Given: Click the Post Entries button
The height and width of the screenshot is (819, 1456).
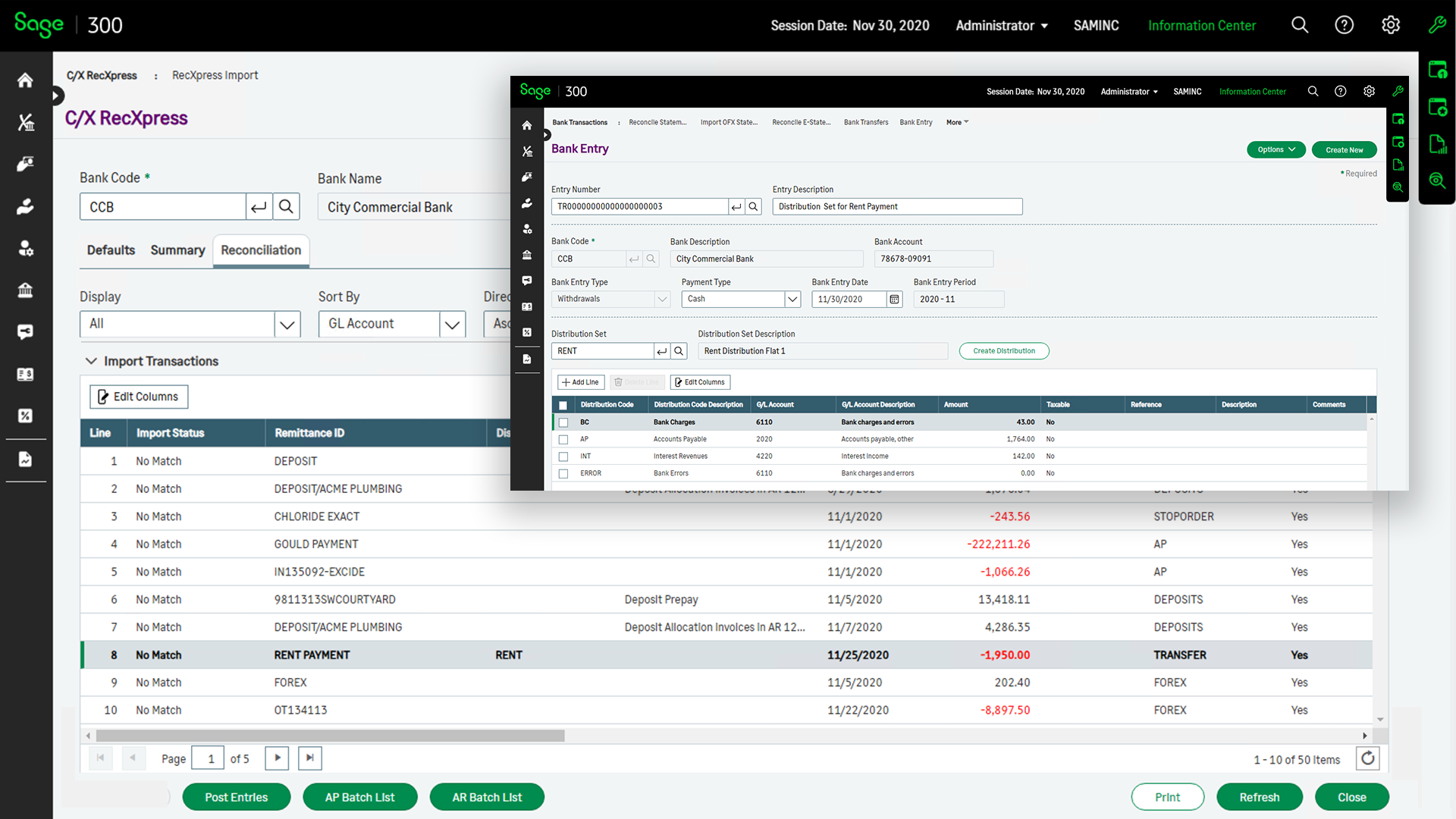Looking at the screenshot, I should 236,797.
